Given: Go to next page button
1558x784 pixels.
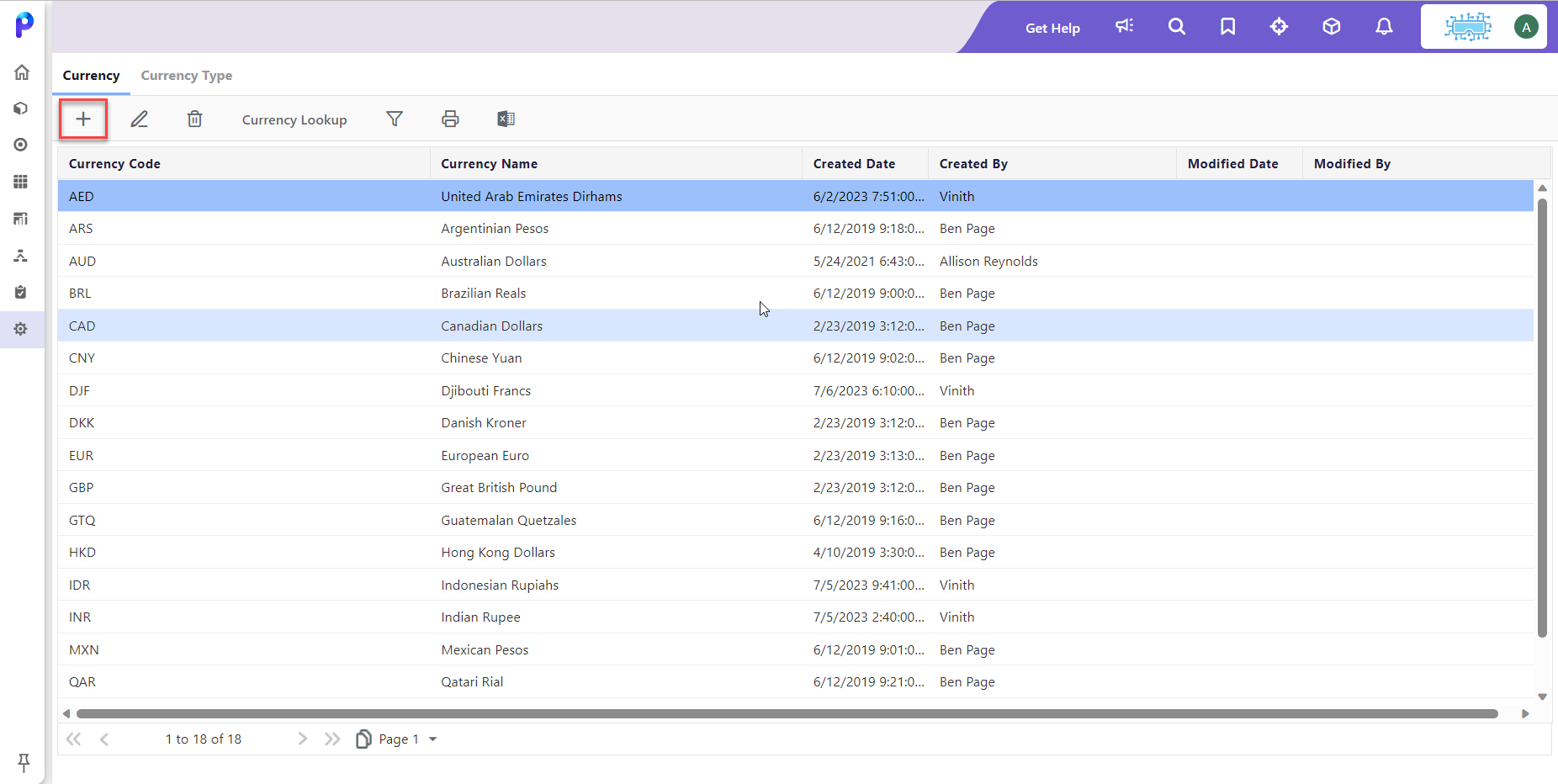Looking at the screenshot, I should 302,739.
